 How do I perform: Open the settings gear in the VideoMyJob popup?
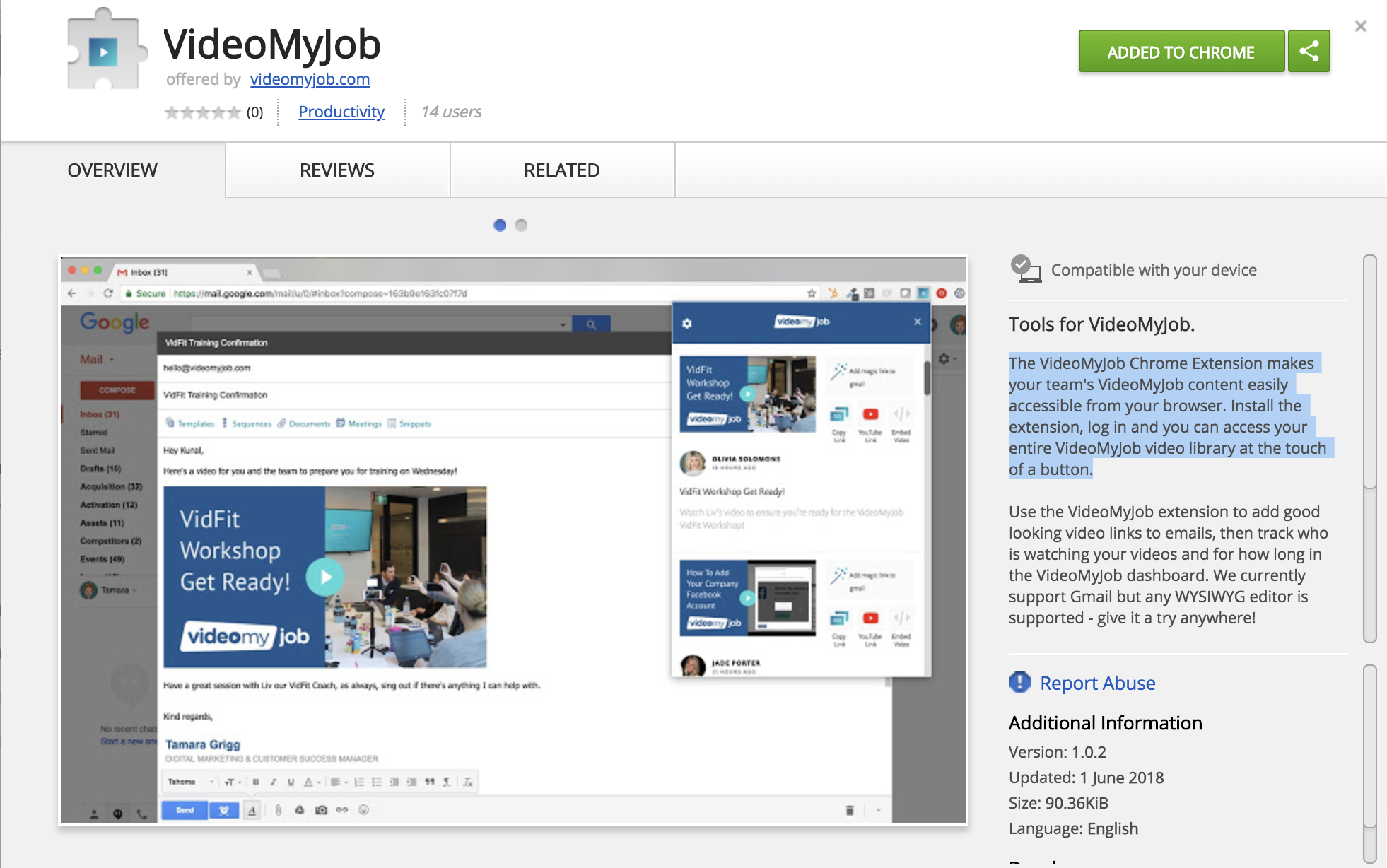[x=686, y=322]
